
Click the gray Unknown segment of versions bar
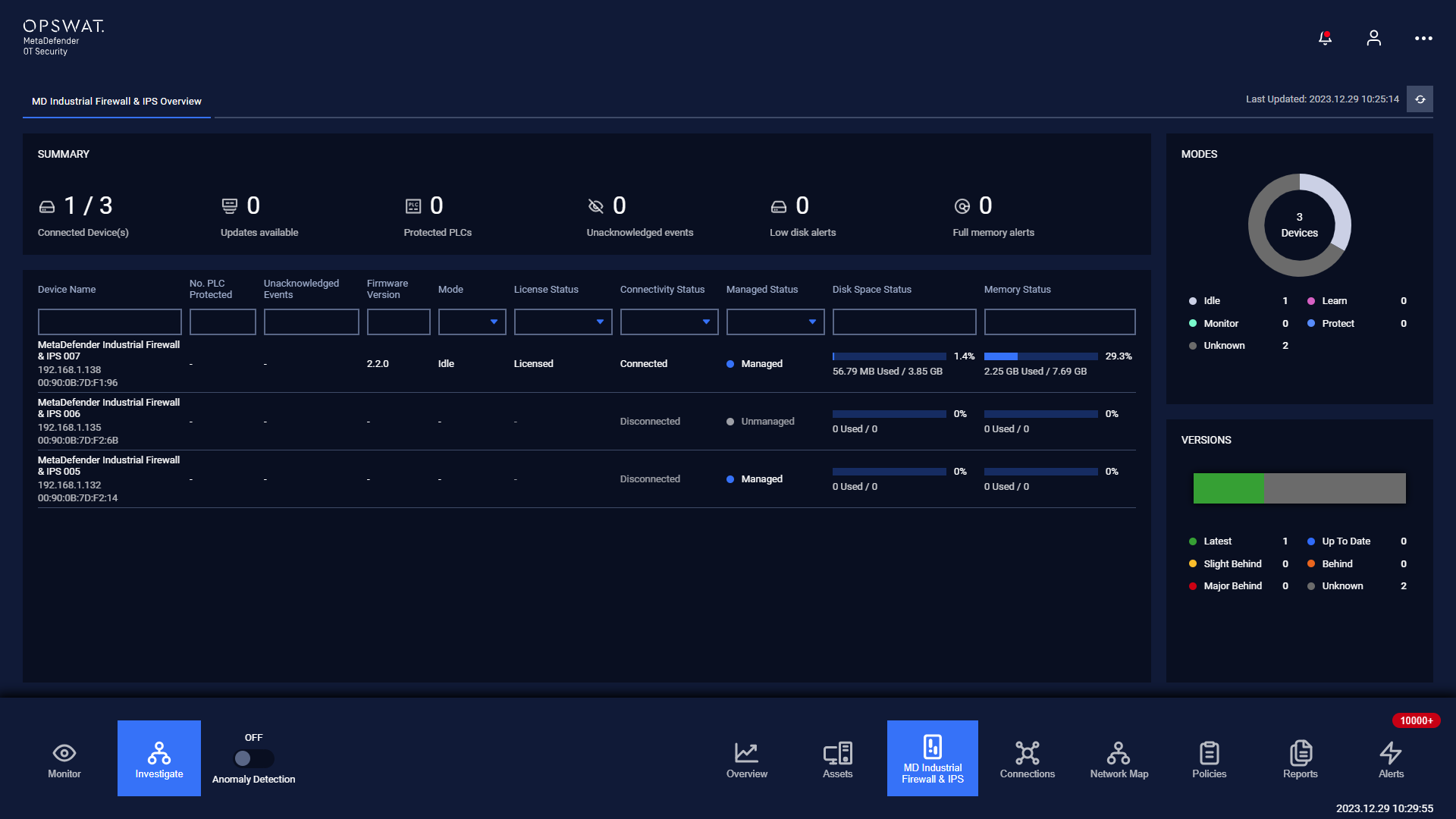coord(1335,488)
